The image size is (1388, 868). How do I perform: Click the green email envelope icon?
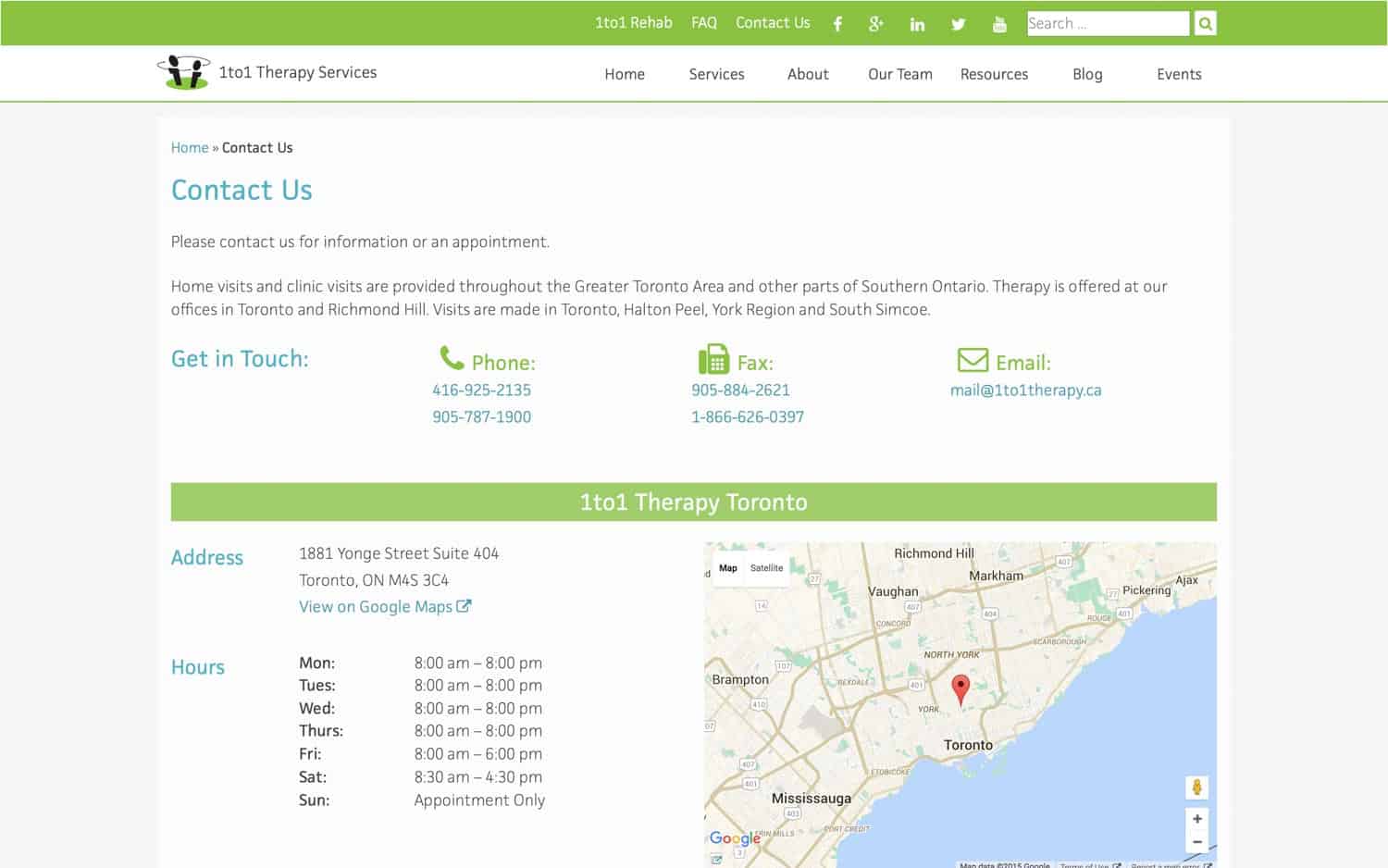click(973, 359)
